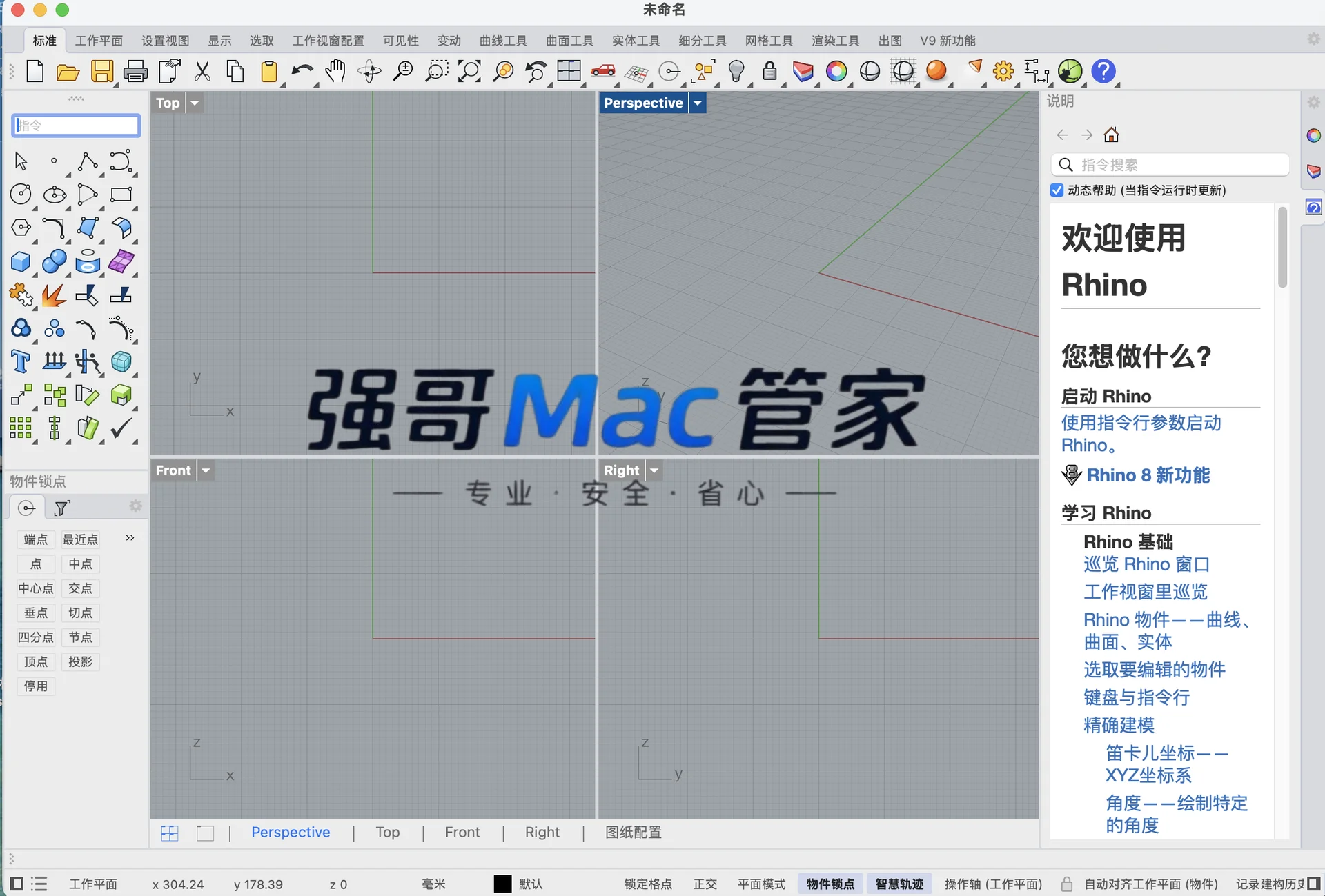Select the Box solid tool in sidebar

21,262
